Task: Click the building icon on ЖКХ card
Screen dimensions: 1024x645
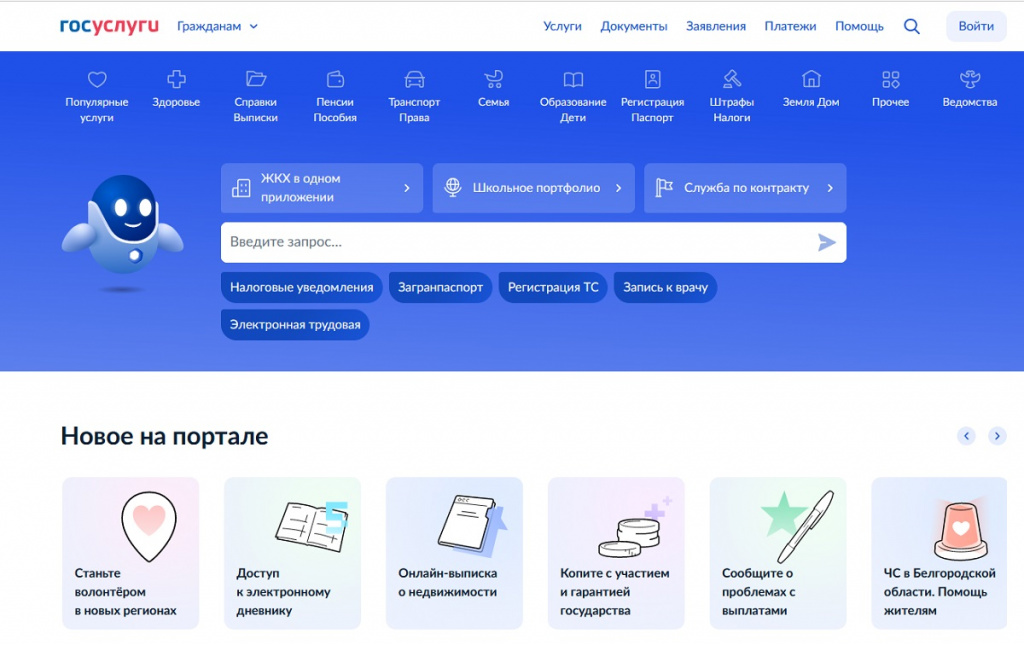Action: click(x=241, y=188)
